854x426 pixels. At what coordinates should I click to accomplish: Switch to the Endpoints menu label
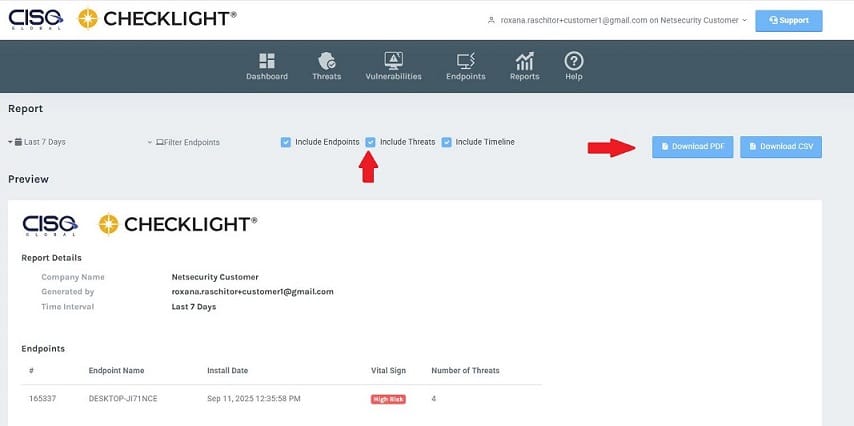465,77
